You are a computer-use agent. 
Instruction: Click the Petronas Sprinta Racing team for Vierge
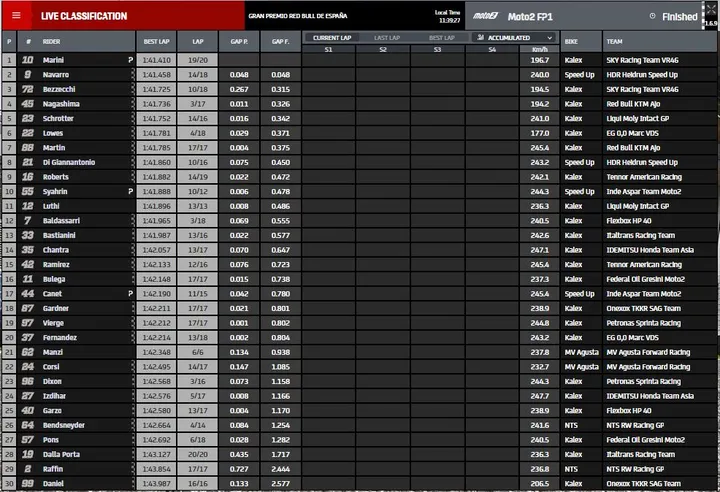coord(643,323)
